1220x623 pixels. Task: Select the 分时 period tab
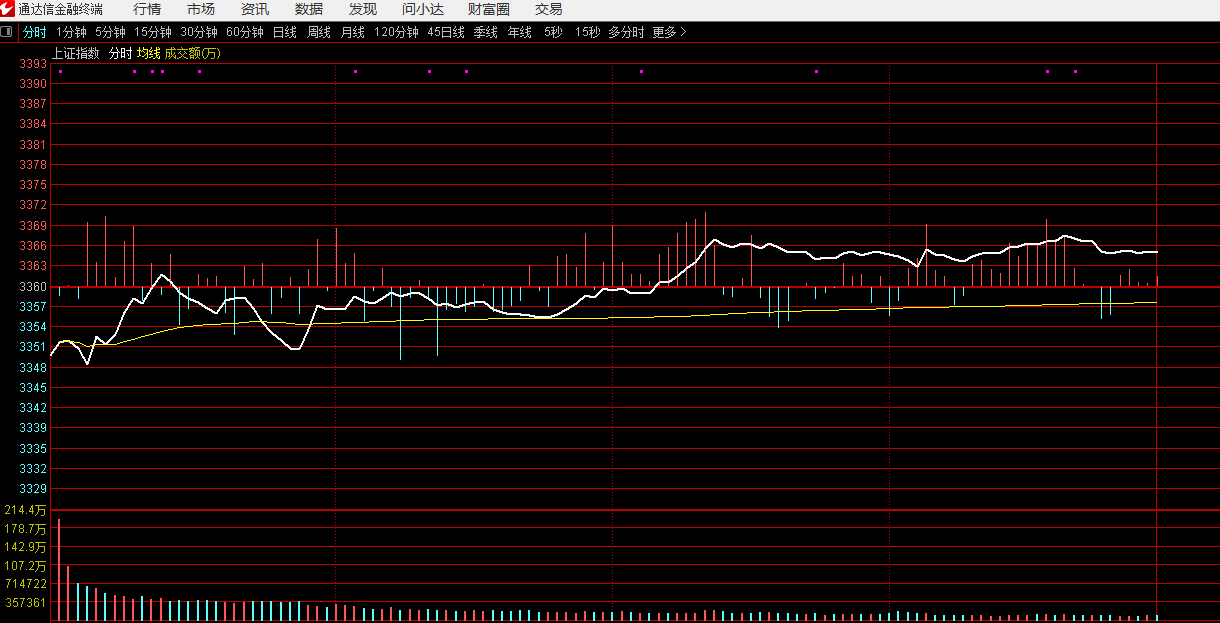(35, 32)
